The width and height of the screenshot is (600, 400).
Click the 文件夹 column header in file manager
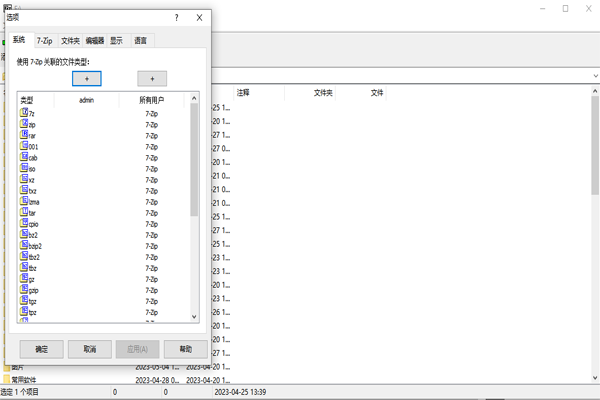click(310, 93)
